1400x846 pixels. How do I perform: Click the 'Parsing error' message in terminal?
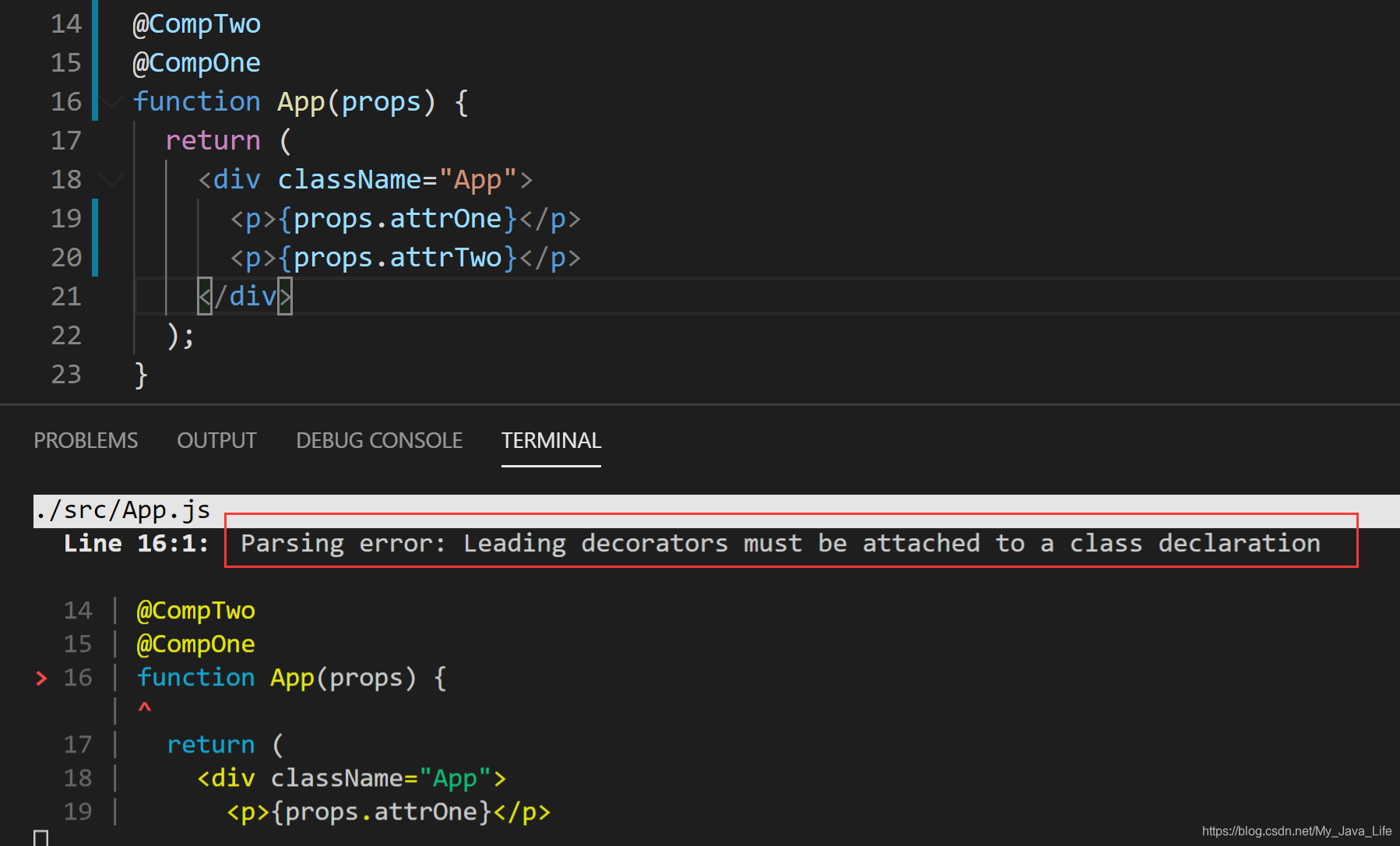[x=780, y=543]
